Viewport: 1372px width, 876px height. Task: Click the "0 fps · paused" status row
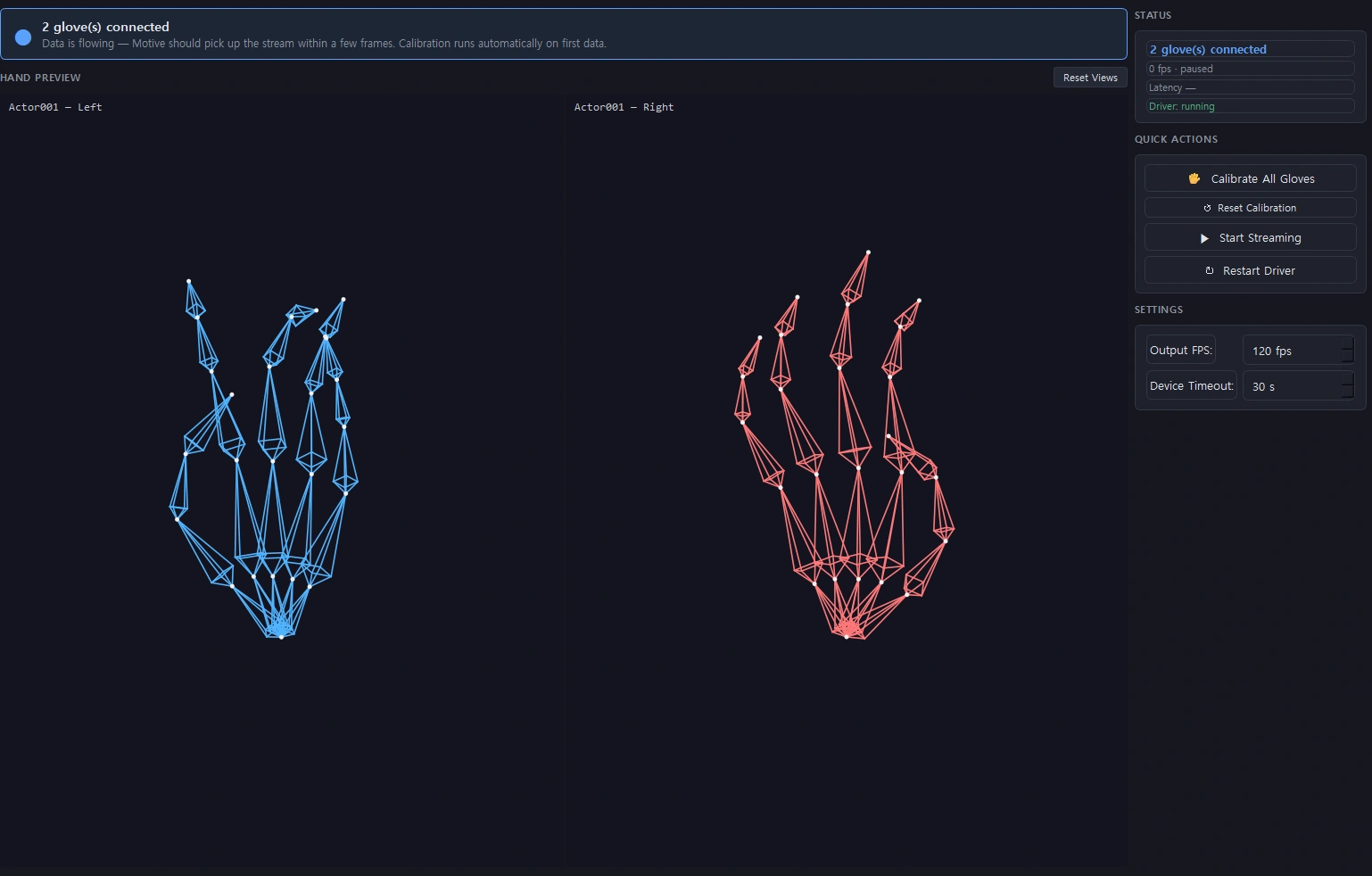(x=1250, y=69)
